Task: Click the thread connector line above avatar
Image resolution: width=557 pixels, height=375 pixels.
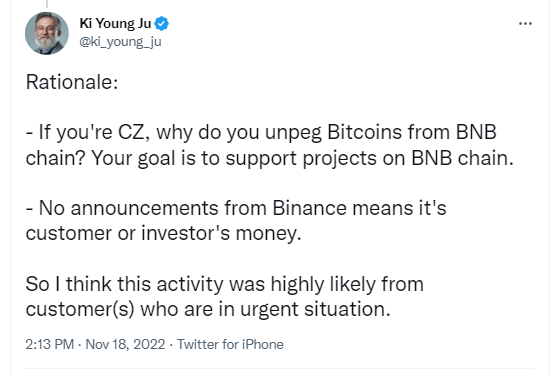Action: [x=47, y=4]
